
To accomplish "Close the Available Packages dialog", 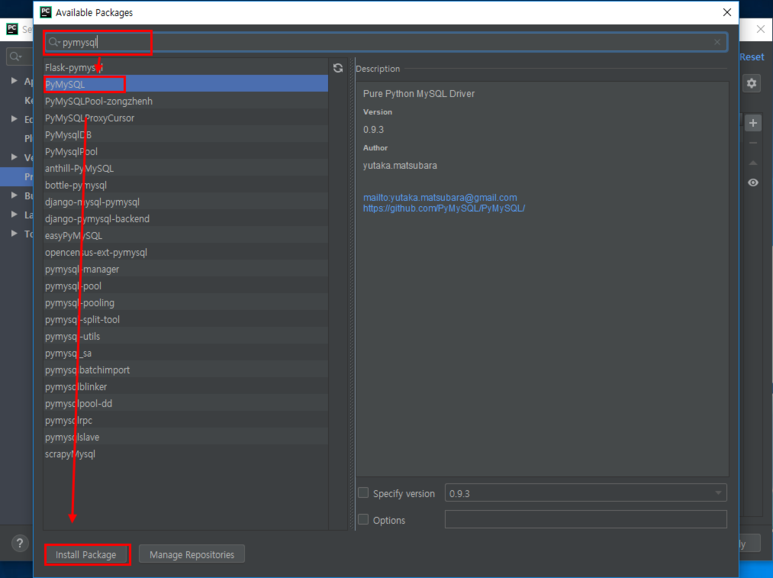I will [727, 12].
